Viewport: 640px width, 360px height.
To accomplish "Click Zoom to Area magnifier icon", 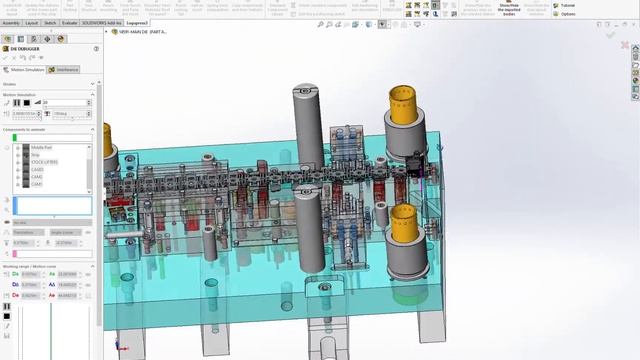I will (329, 24).
